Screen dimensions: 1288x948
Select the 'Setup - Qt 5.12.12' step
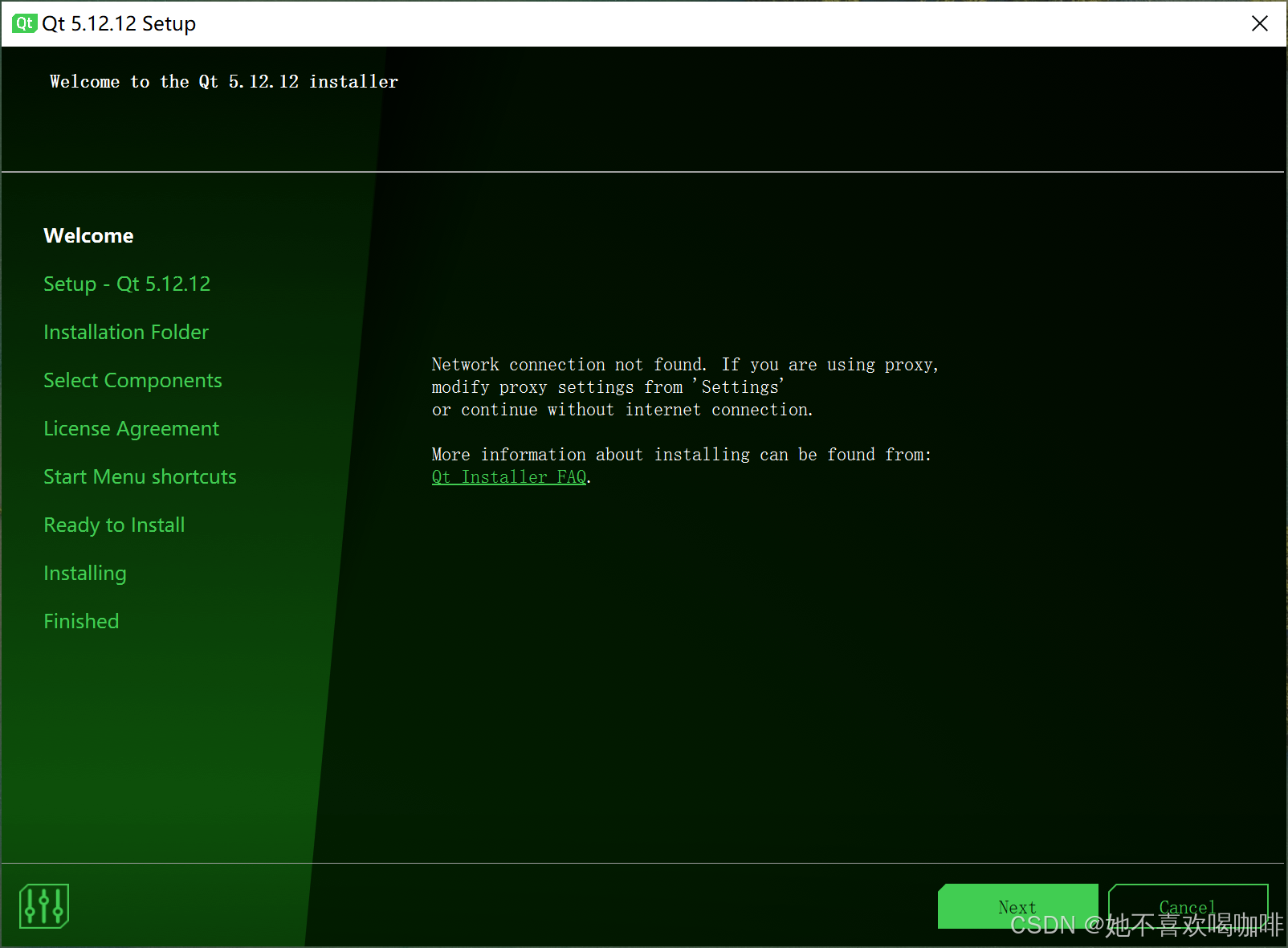click(127, 284)
